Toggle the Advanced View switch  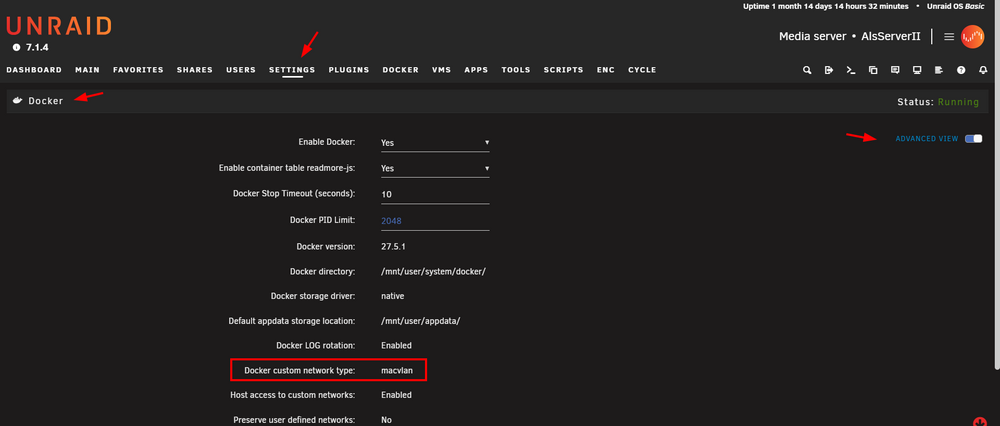tap(973, 139)
